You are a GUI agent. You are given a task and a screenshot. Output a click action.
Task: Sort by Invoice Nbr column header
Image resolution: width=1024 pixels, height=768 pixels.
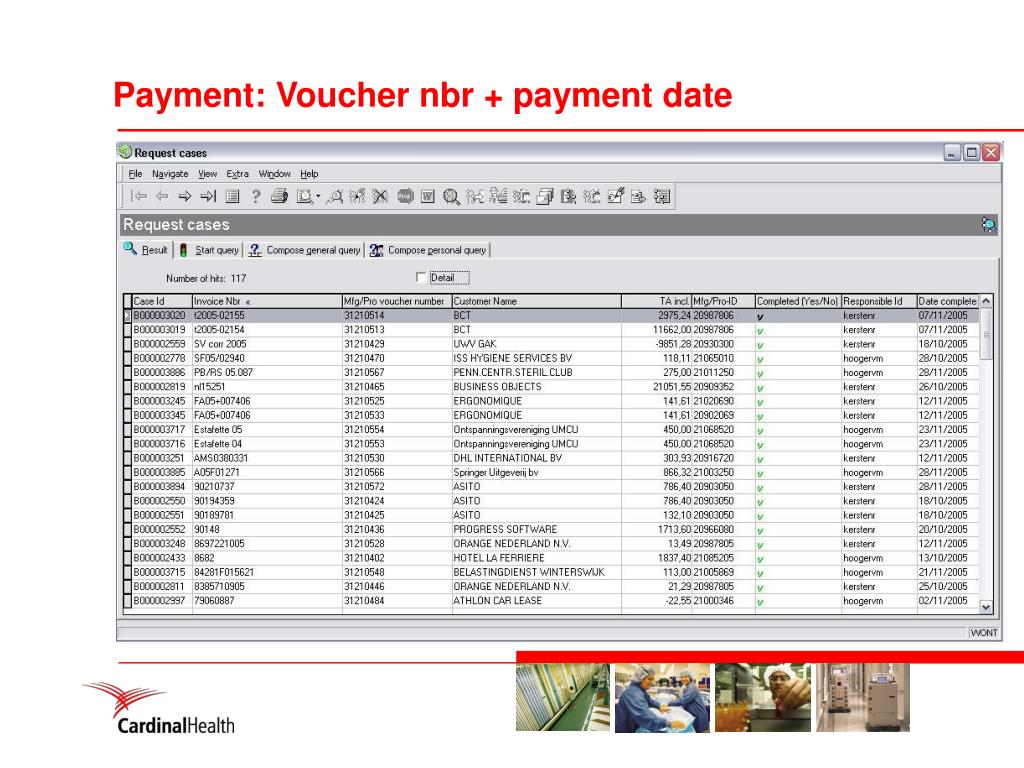266,301
